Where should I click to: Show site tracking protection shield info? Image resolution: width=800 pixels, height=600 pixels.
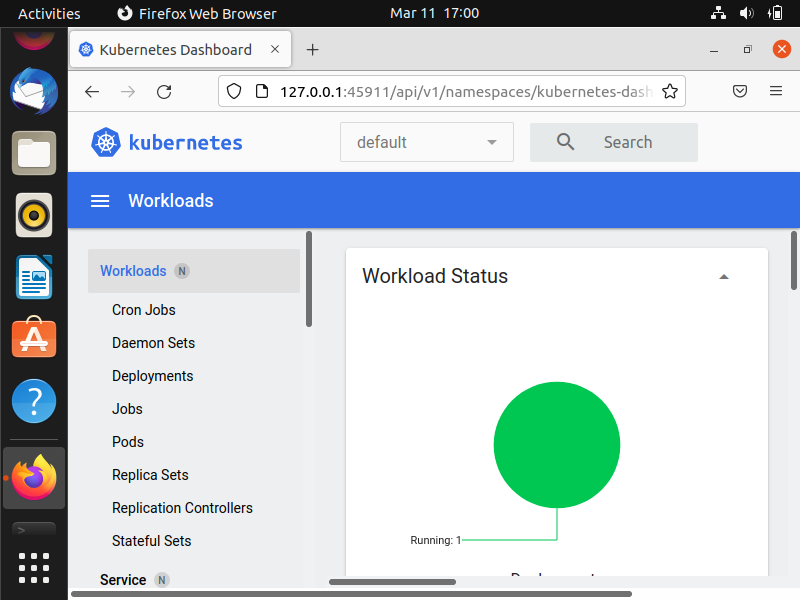(234, 91)
